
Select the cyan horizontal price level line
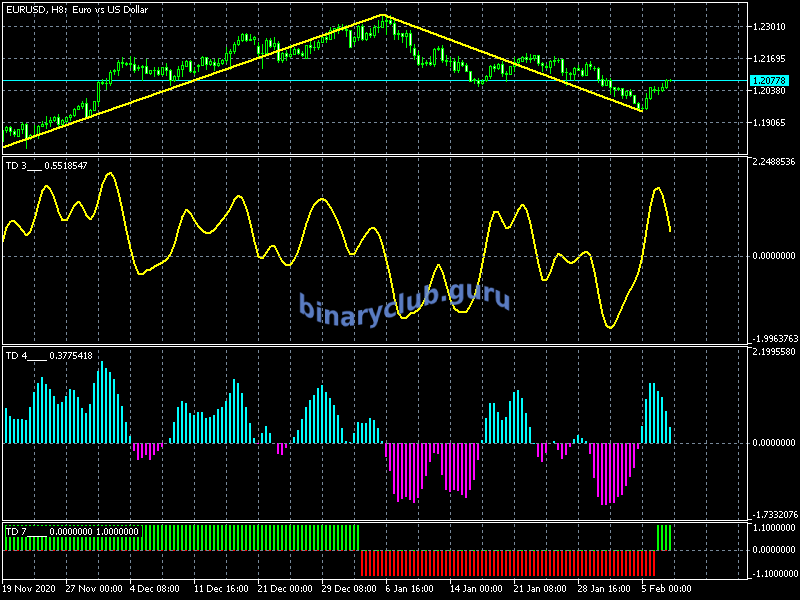pos(300,80)
